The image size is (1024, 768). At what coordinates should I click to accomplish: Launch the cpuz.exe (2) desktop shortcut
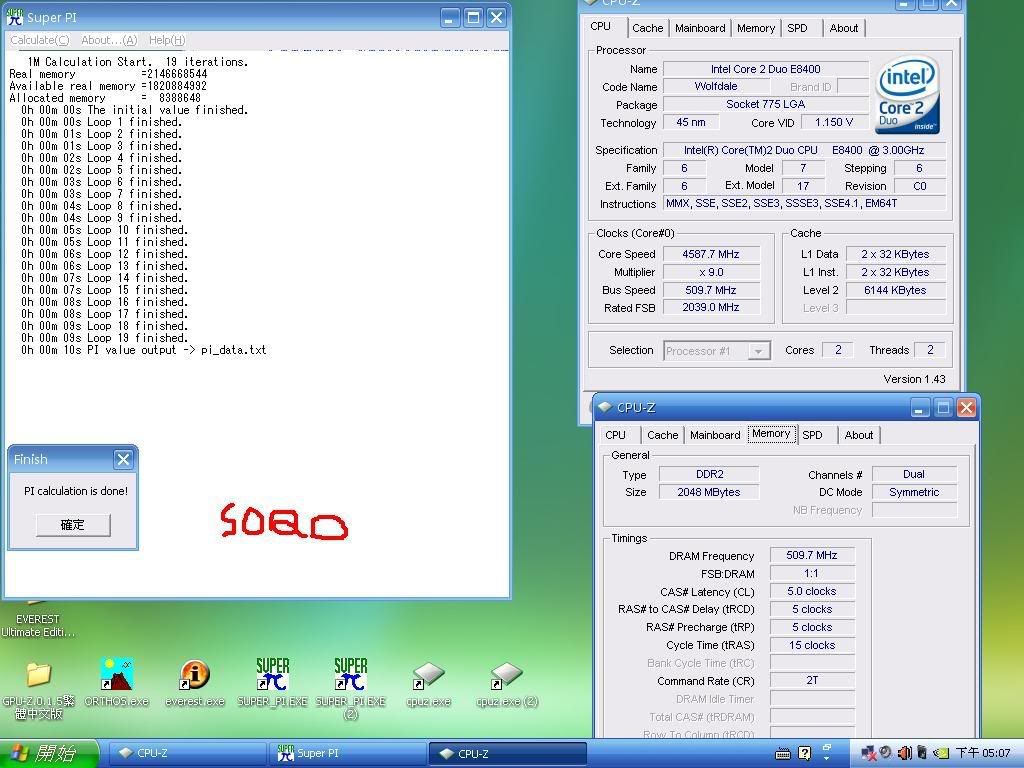coord(507,684)
